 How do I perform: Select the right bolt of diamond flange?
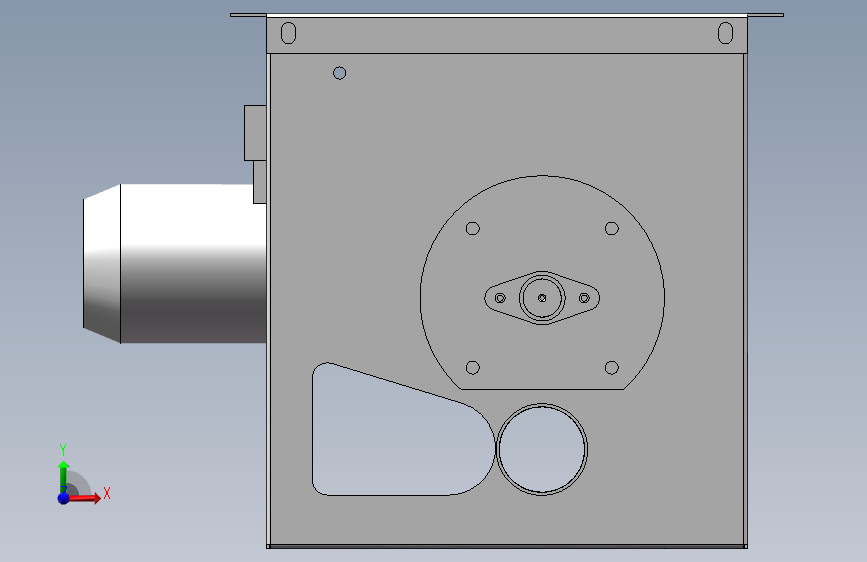coord(584,298)
